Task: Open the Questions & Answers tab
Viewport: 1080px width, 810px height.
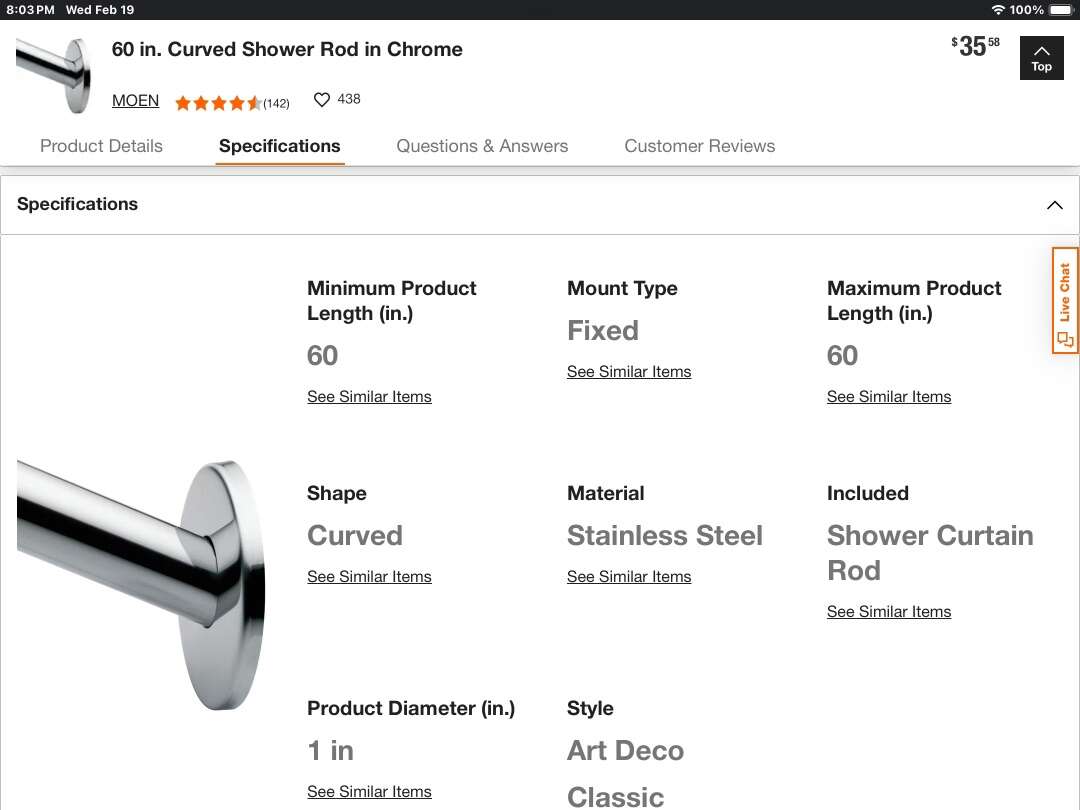Action: click(x=482, y=146)
